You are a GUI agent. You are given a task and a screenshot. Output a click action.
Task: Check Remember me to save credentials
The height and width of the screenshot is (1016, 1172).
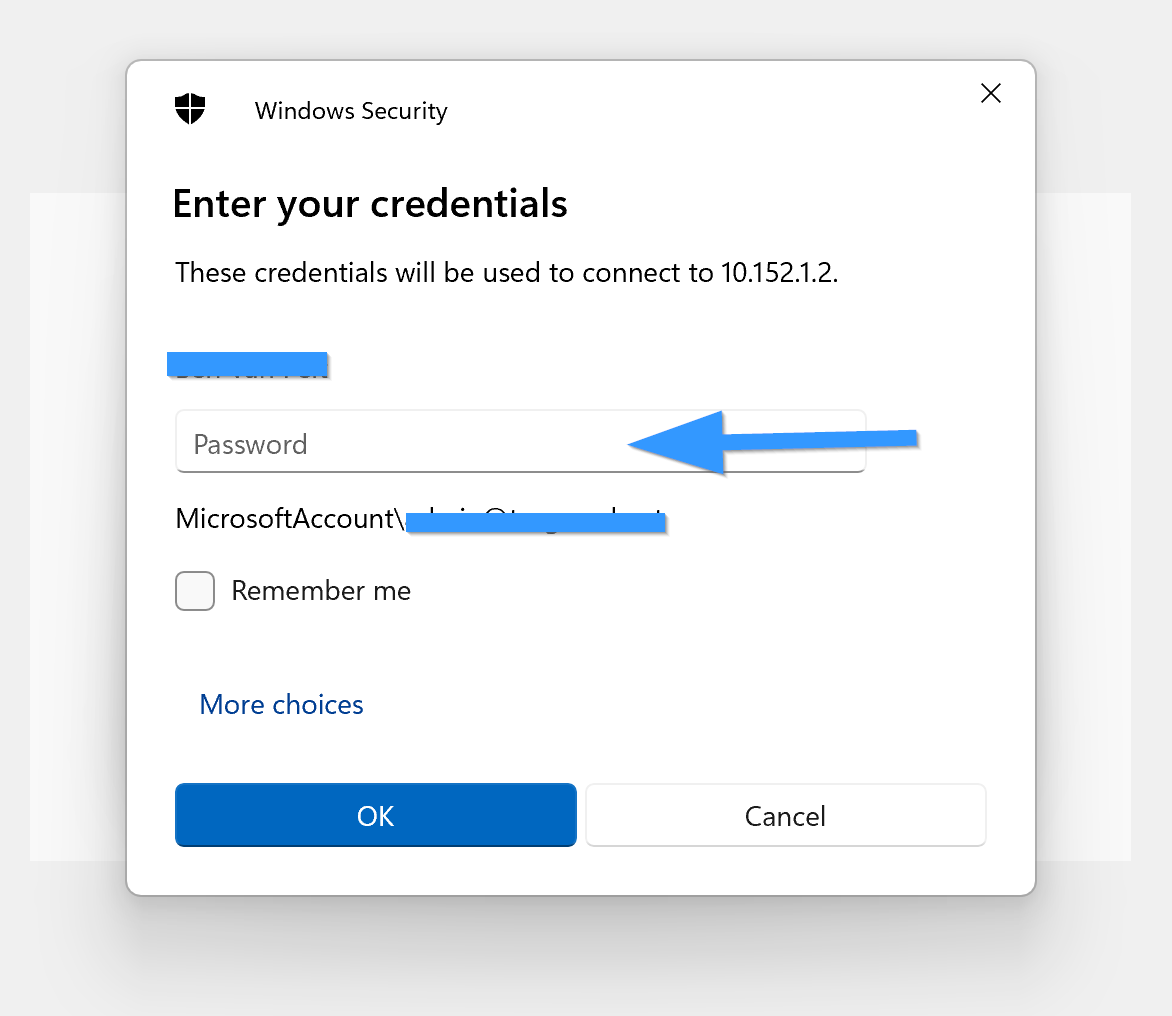point(195,591)
